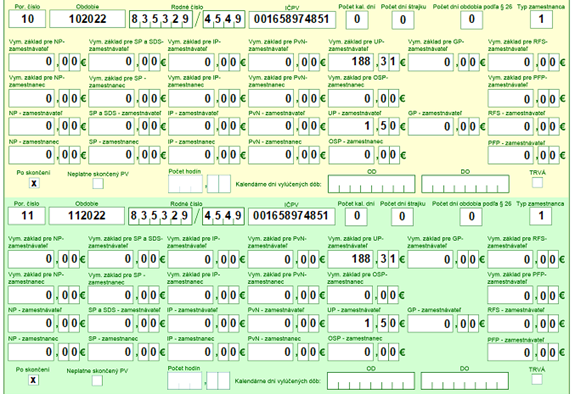
Task: Select the Obdobie field showing 112022
Action: tap(87, 216)
